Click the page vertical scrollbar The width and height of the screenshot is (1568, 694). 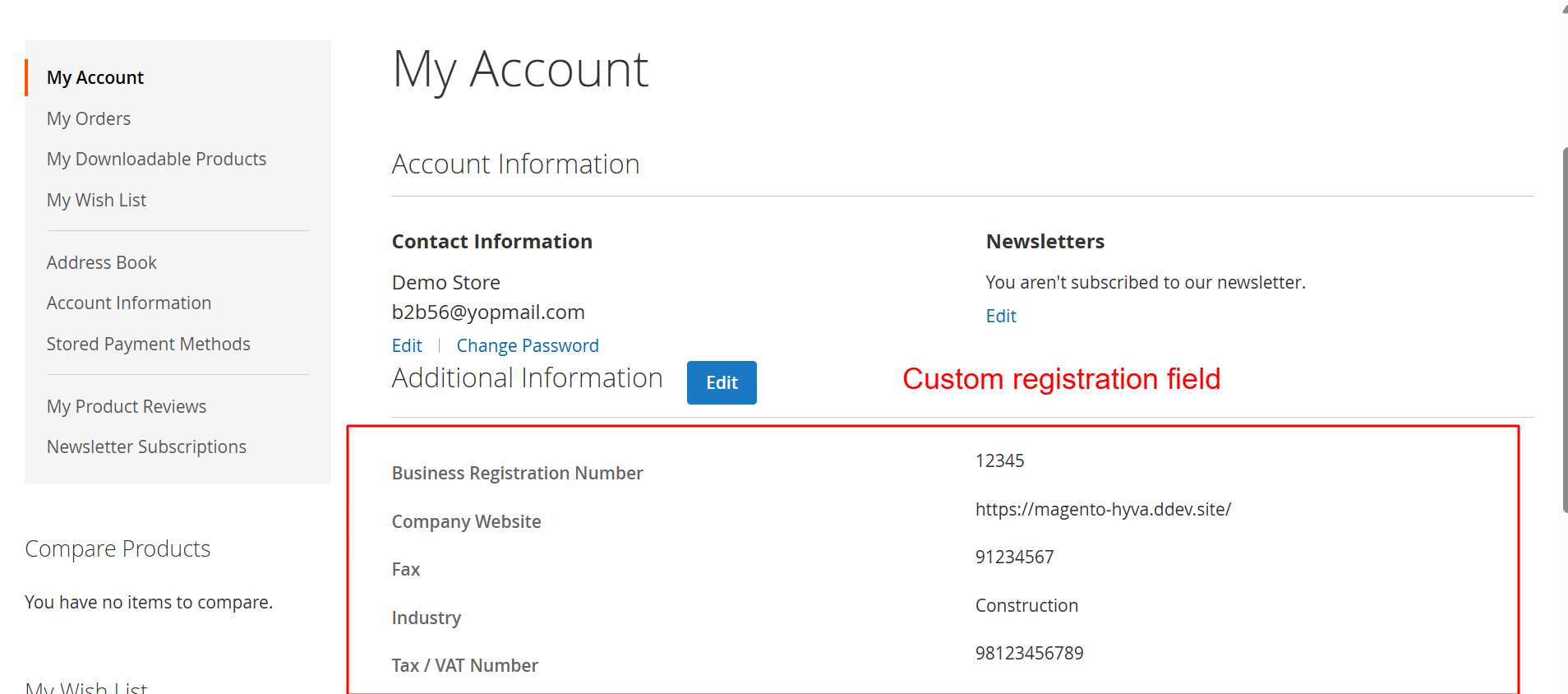point(1564,329)
